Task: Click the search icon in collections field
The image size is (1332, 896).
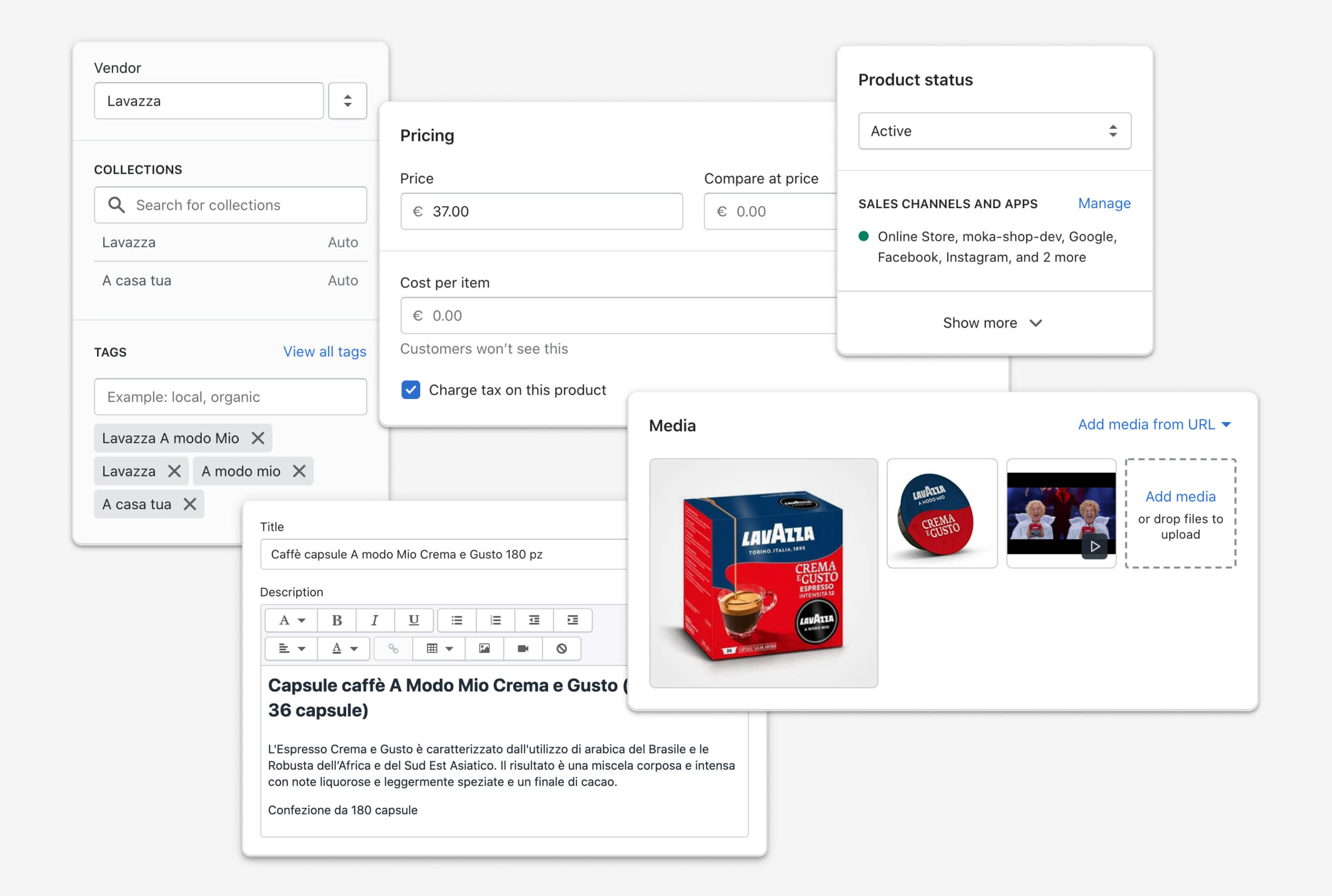Action: pyautogui.click(x=117, y=205)
